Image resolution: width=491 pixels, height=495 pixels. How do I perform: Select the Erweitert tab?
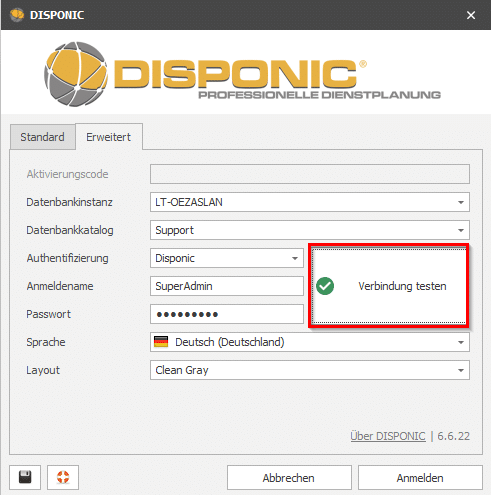pyautogui.click(x=109, y=137)
